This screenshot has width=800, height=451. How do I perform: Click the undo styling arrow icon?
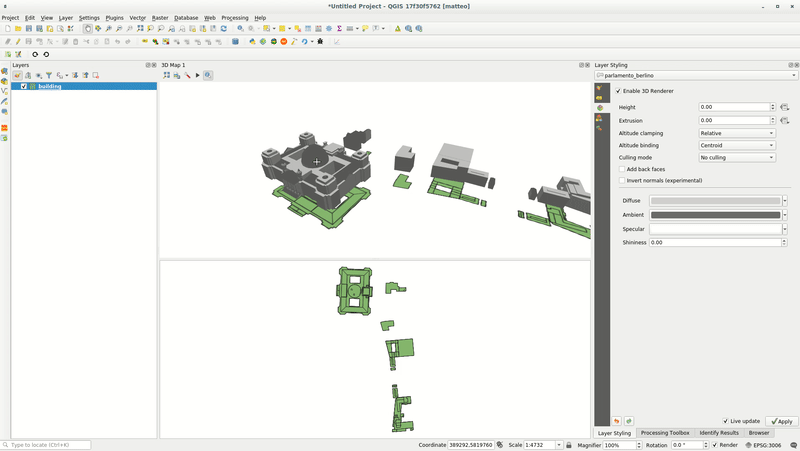(x=617, y=421)
